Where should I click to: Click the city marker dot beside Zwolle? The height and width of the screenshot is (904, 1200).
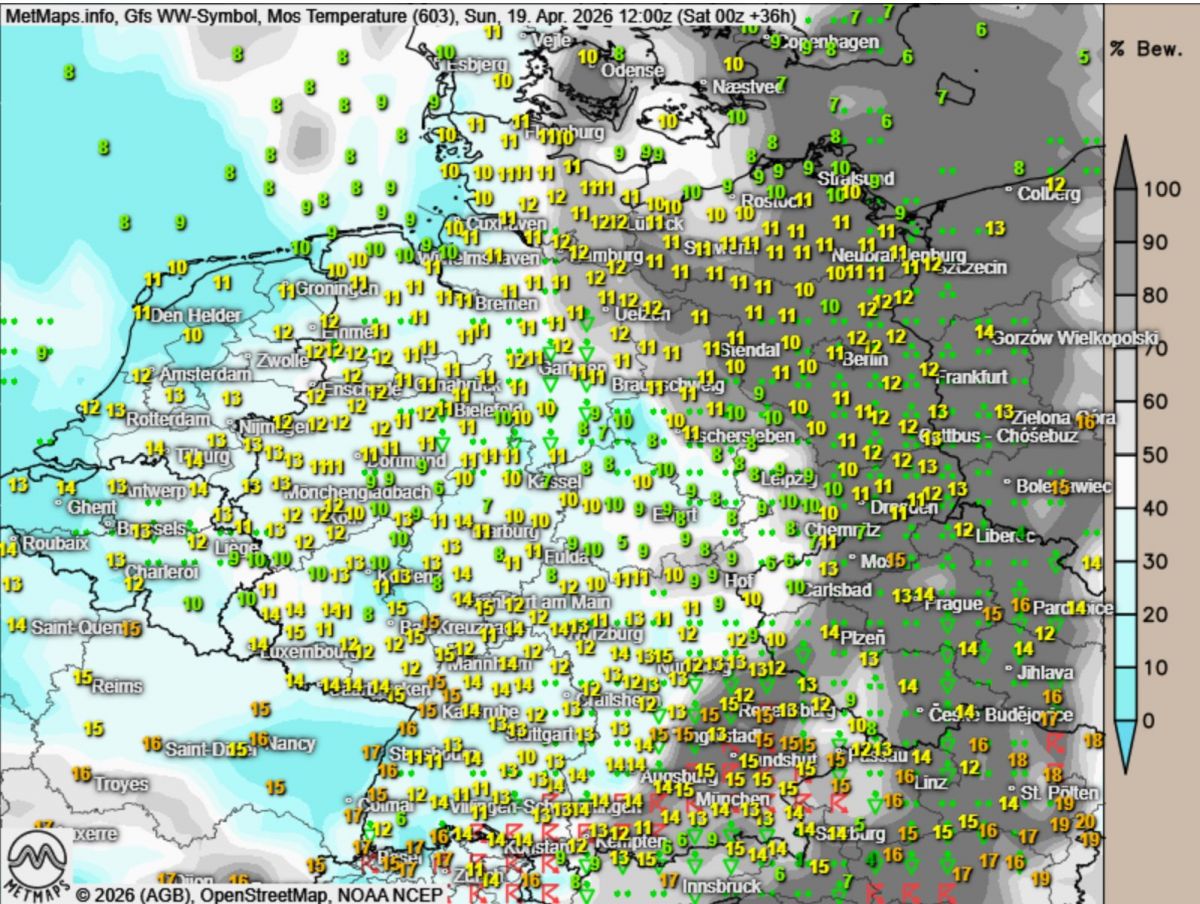pyautogui.click(x=249, y=355)
